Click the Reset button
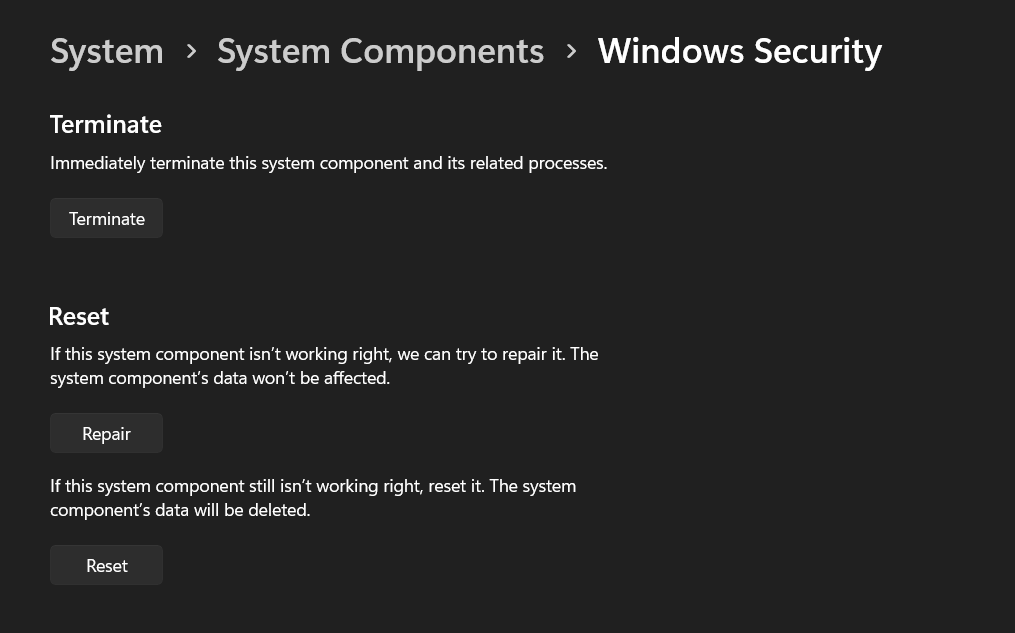Image resolution: width=1015 pixels, height=633 pixels. point(106,565)
